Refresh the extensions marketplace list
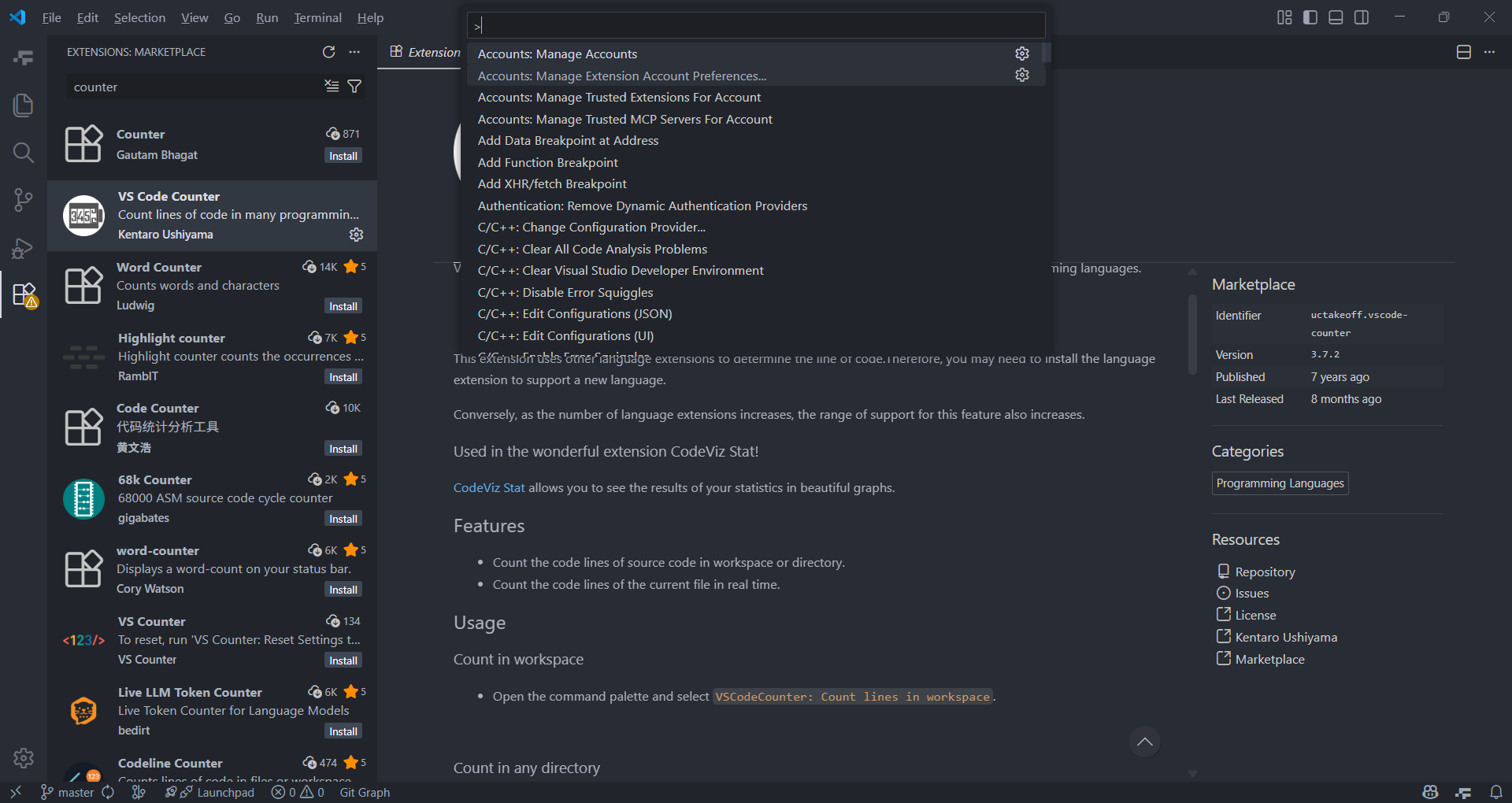 (329, 52)
